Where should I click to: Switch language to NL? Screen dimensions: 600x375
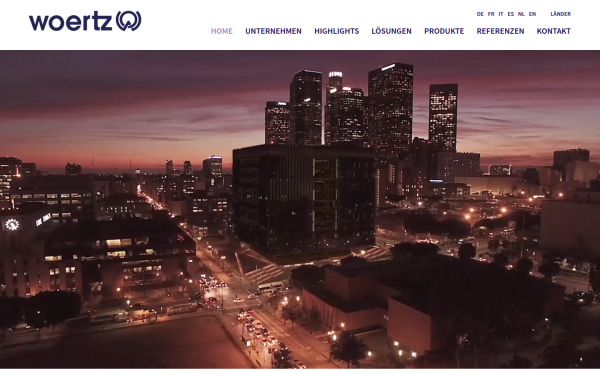click(521, 14)
